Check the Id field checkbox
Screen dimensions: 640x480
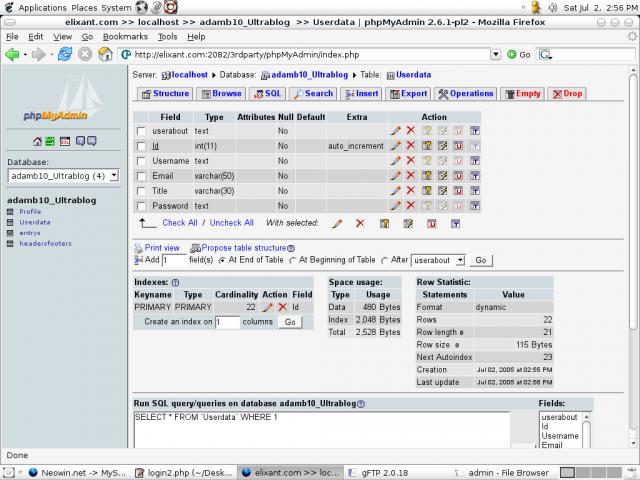(141, 146)
